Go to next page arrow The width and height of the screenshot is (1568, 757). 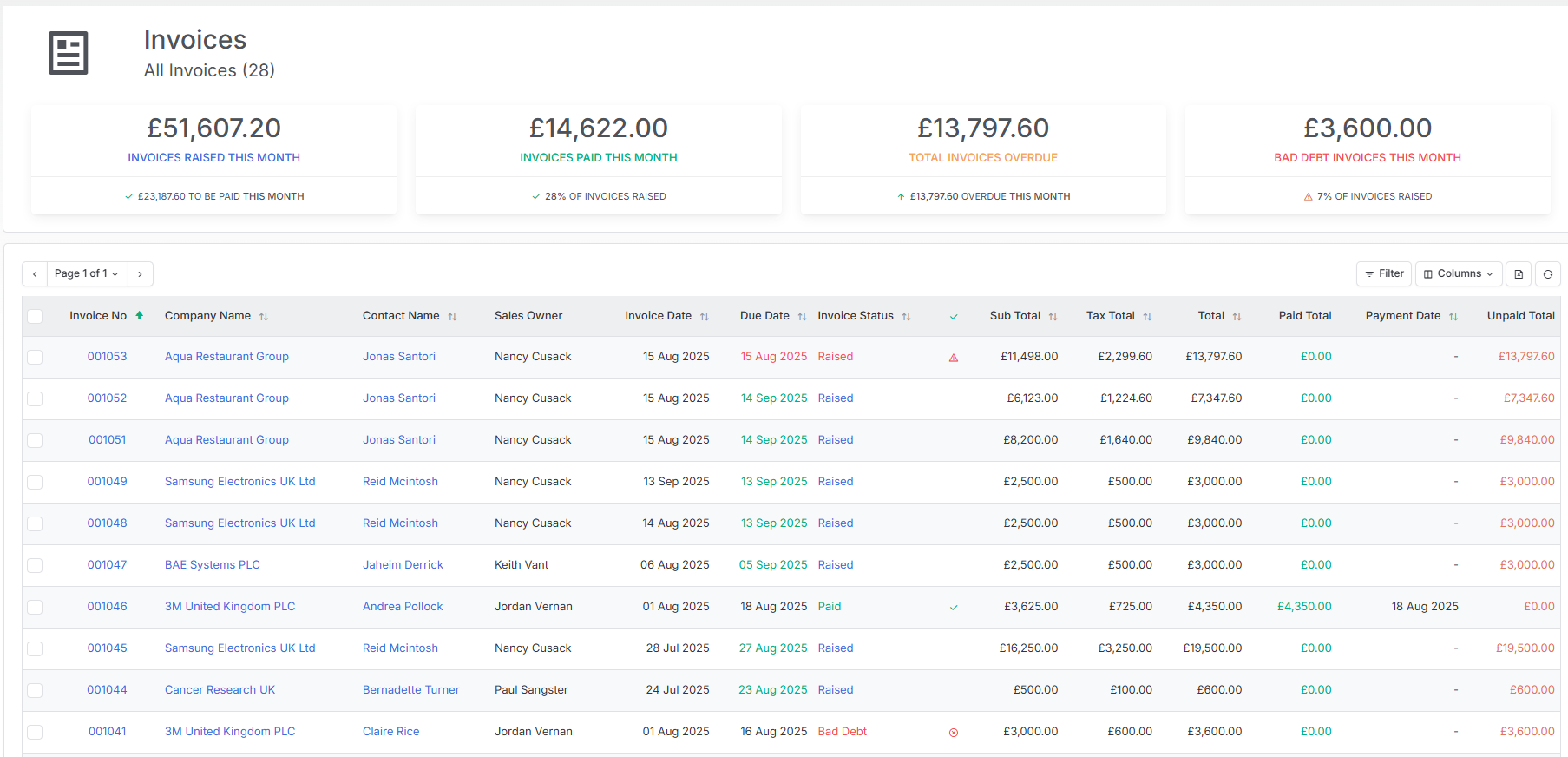(141, 274)
